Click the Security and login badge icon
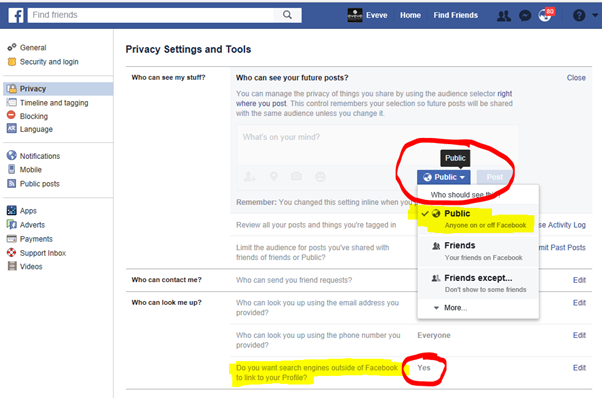The height and width of the screenshot is (398, 602). [x=12, y=61]
